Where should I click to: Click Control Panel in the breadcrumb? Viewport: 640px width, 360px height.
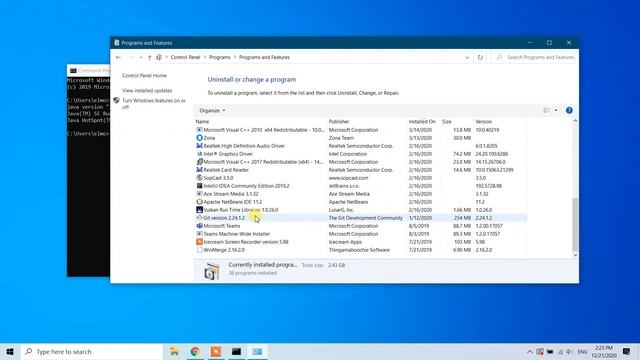tap(185, 58)
